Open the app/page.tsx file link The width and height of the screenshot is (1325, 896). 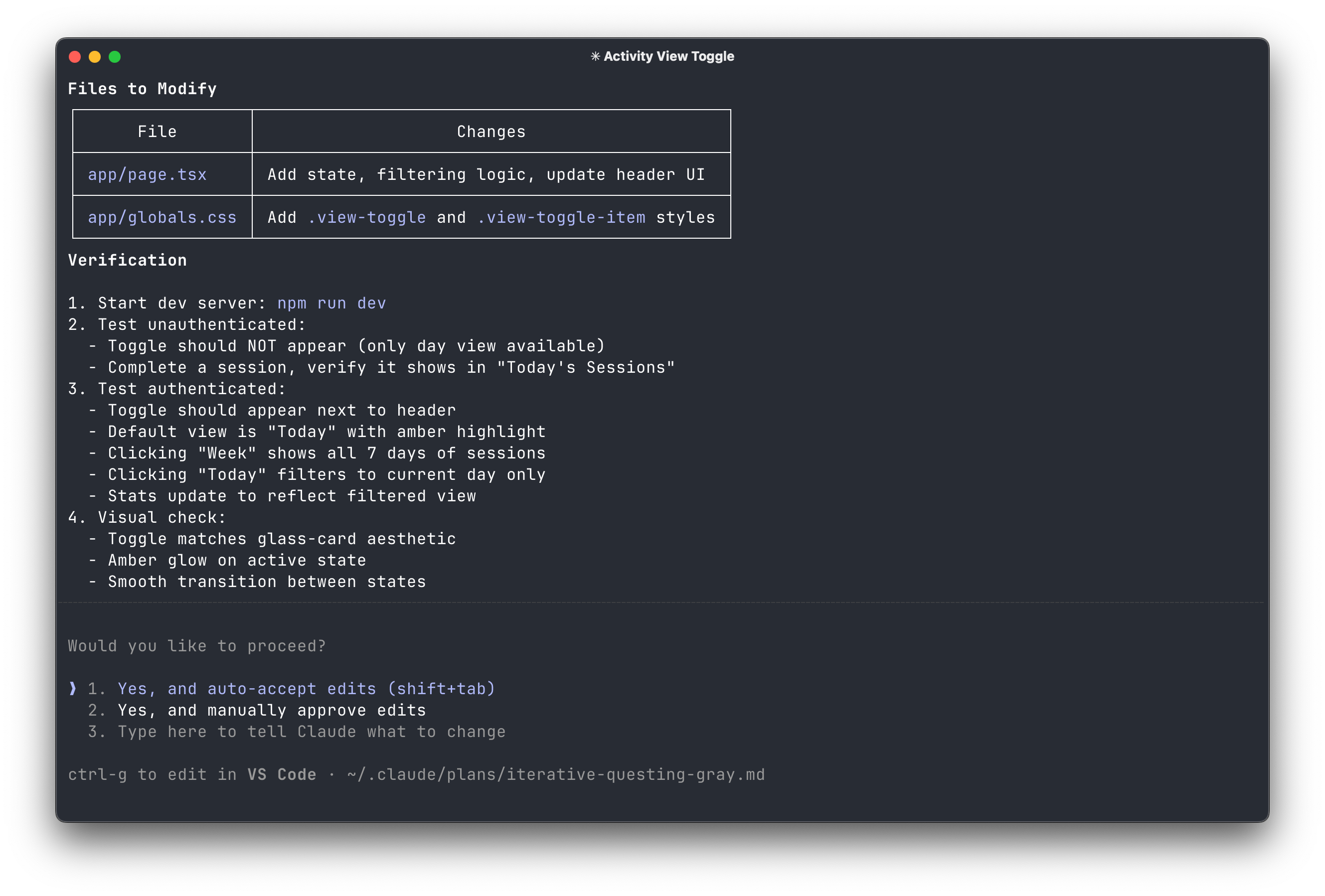coord(147,174)
